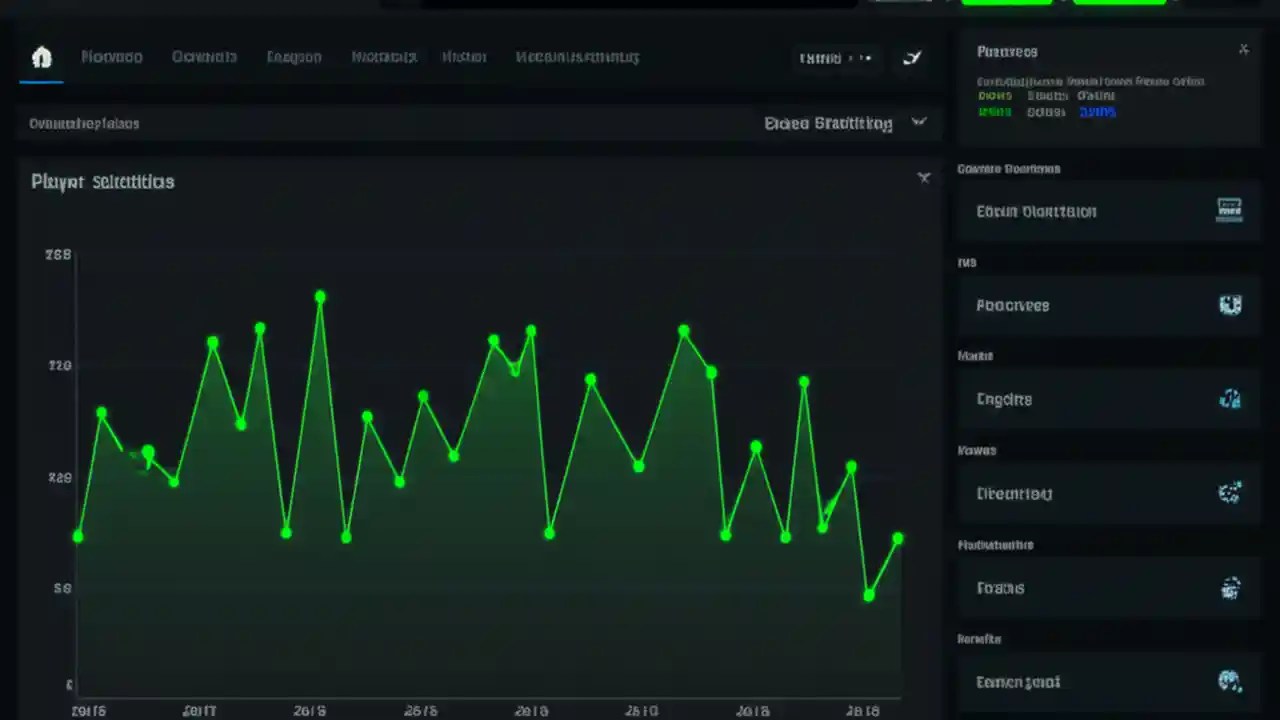Image resolution: width=1280 pixels, height=720 pixels.
Task: Toggle the blue highlighted legend entry
Action: pyautogui.click(x=1097, y=111)
